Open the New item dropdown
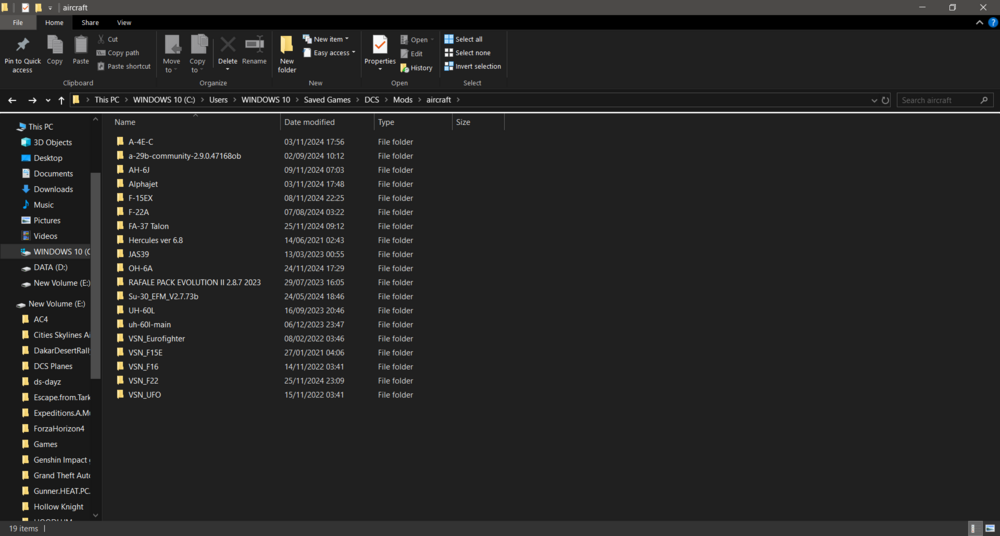Screen dimensions: 1000x536 pyautogui.click(x=325, y=39)
